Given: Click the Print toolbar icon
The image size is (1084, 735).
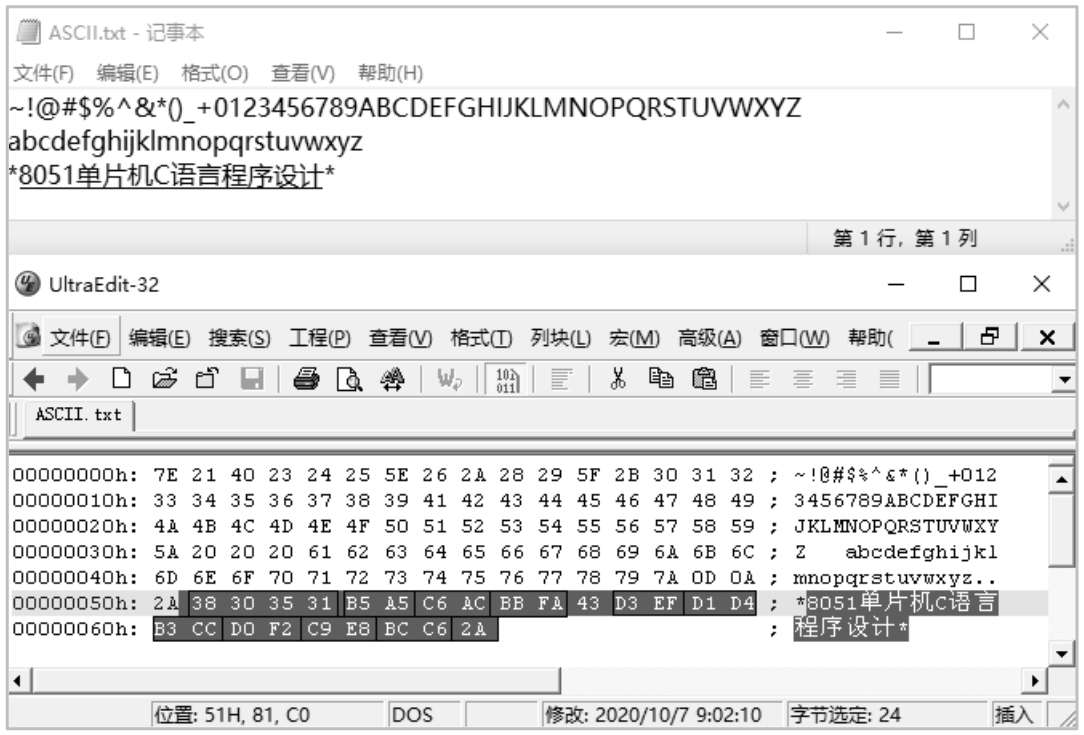Looking at the screenshot, I should click(x=306, y=379).
